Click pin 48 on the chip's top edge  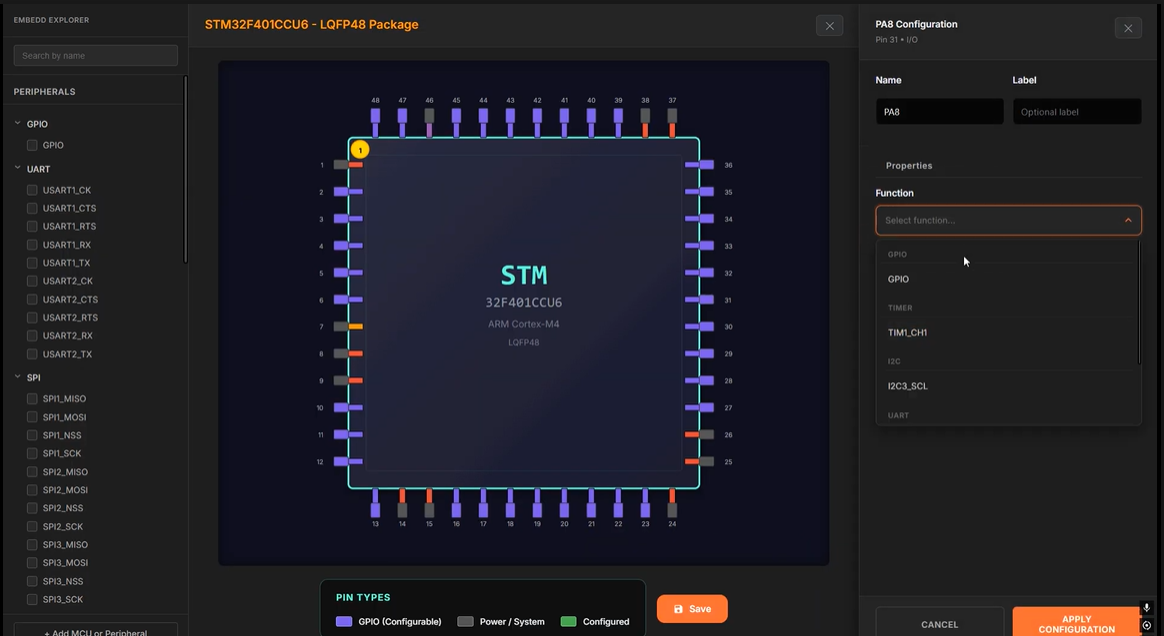coord(375,122)
